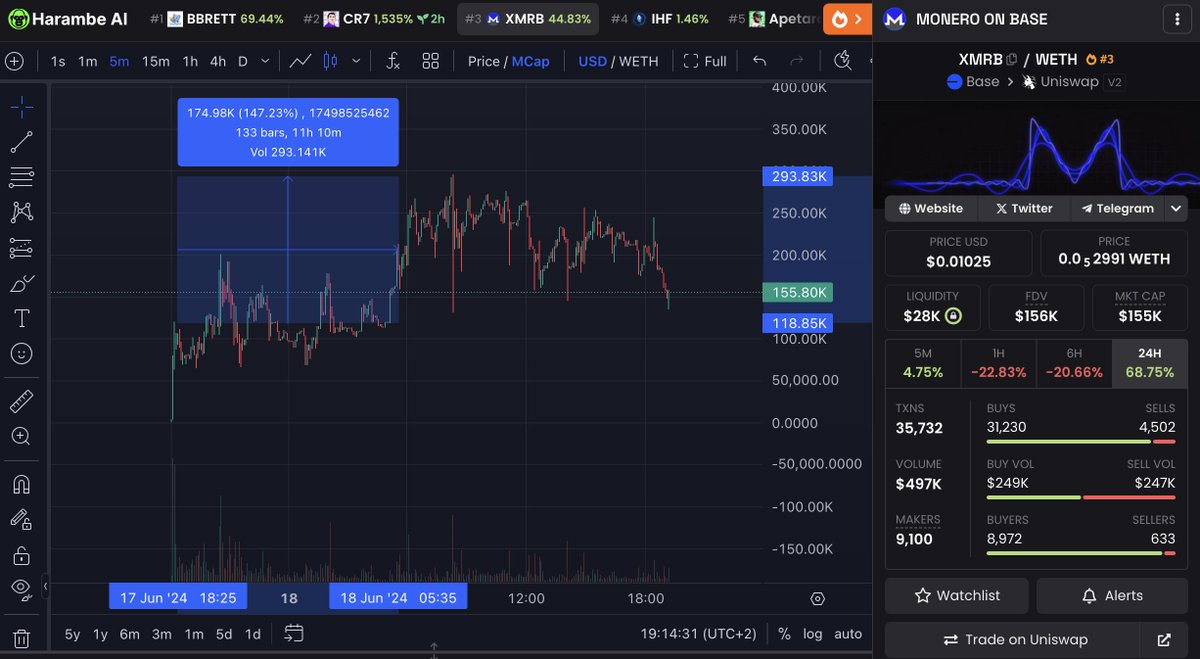The height and width of the screenshot is (659, 1200).
Task: Select the pattern drawing tool
Action: click(21, 212)
